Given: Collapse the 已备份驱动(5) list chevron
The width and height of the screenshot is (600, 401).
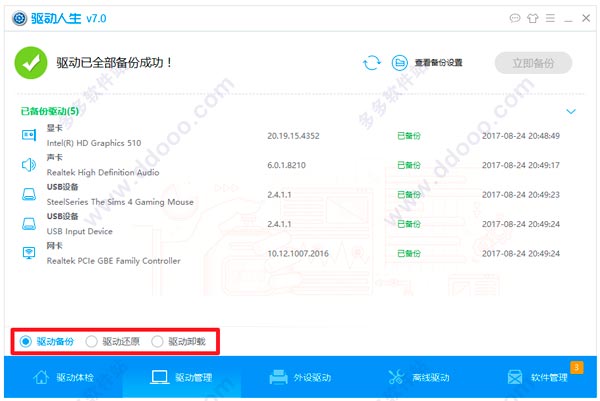Looking at the screenshot, I should click(571, 111).
